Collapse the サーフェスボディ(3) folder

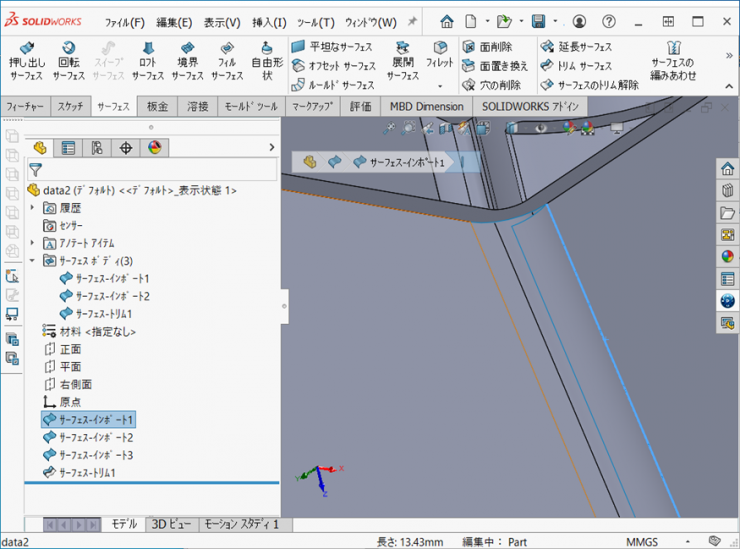point(33,261)
